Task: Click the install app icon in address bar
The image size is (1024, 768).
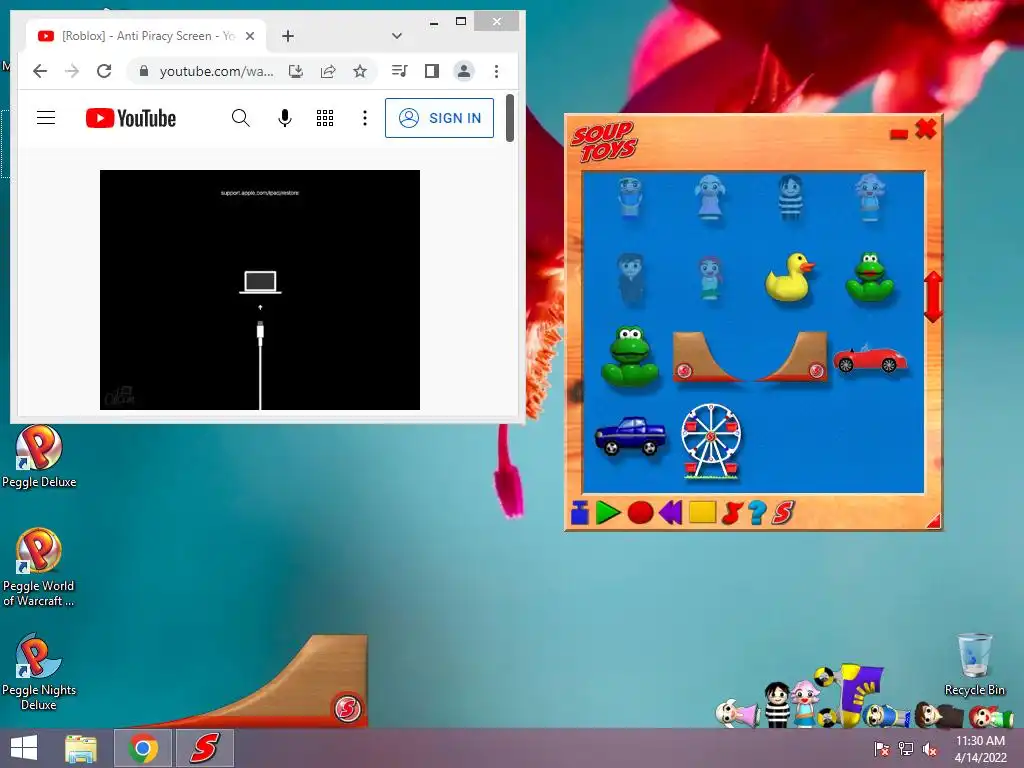Action: pos(296,71)
